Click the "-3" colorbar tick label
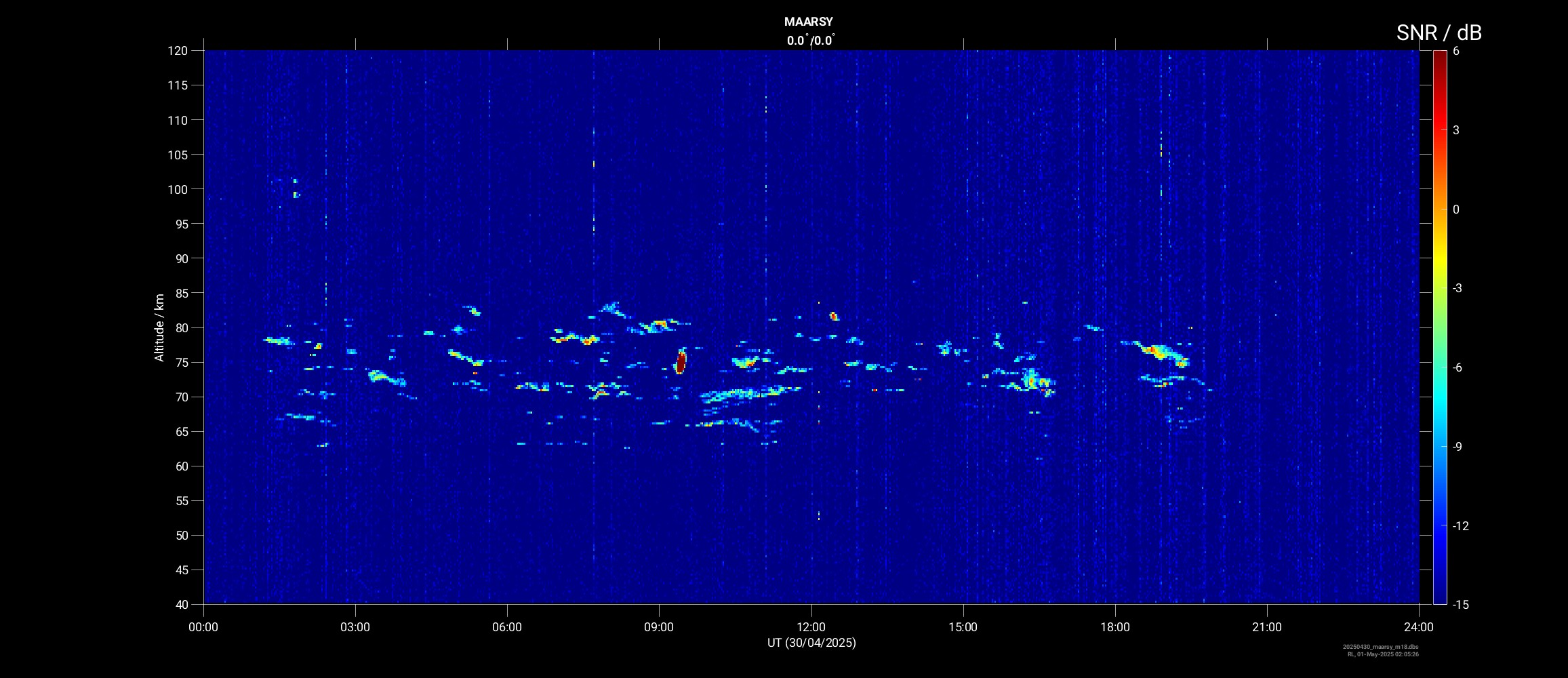Viewport: 1568px width, 678px height. tap(1458, 288)
